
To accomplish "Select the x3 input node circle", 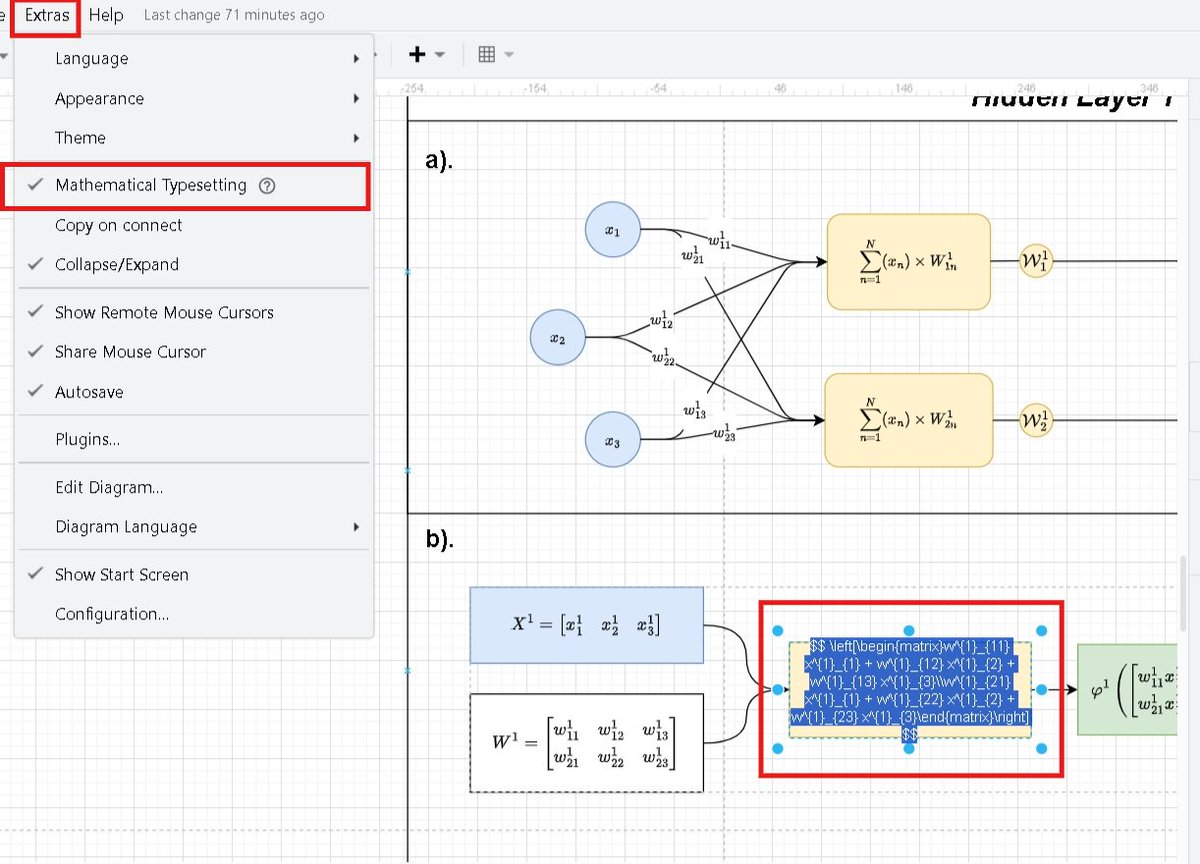I will (x=612, y=440).
